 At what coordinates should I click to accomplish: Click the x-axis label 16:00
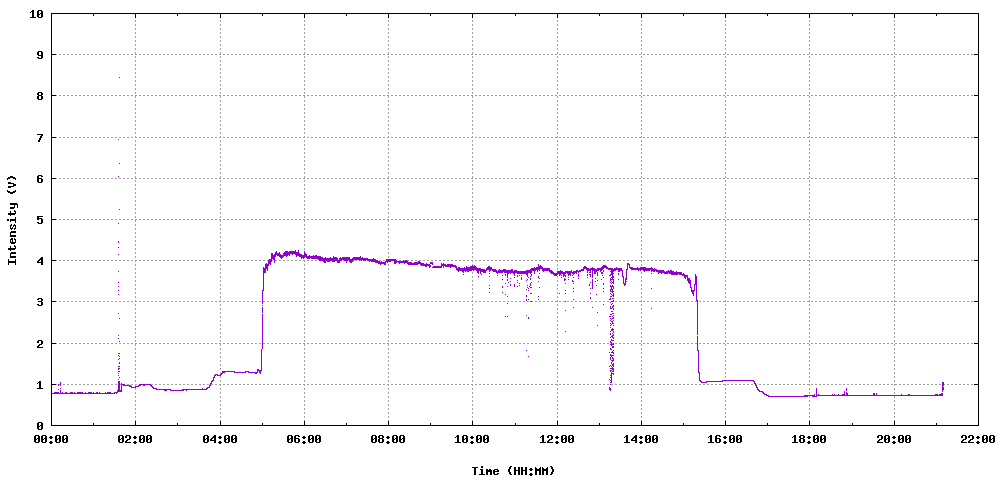click(725, 439)
